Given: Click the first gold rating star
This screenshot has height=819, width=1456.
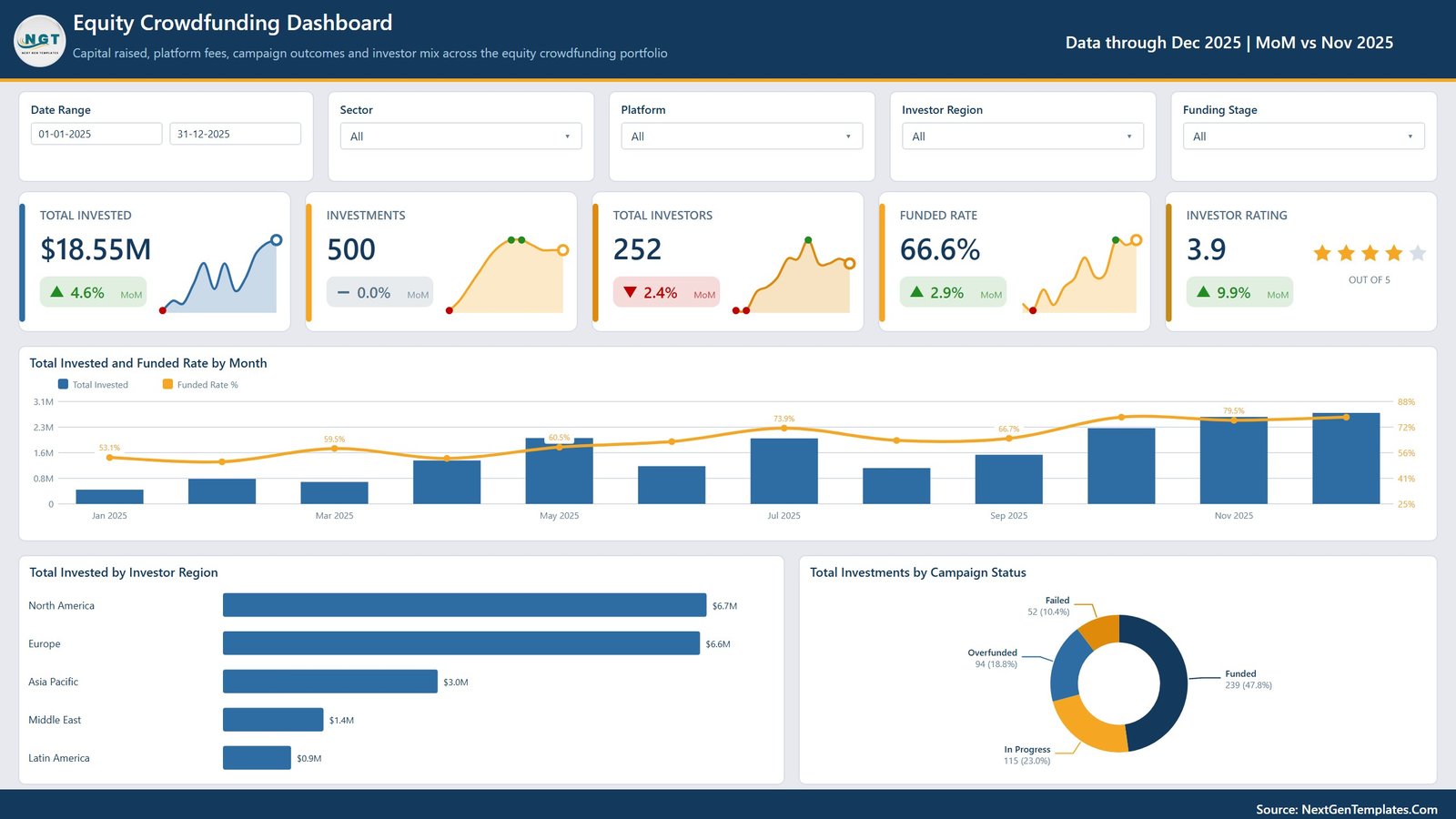Looking at the screenshot, I should coord(1322,253).
